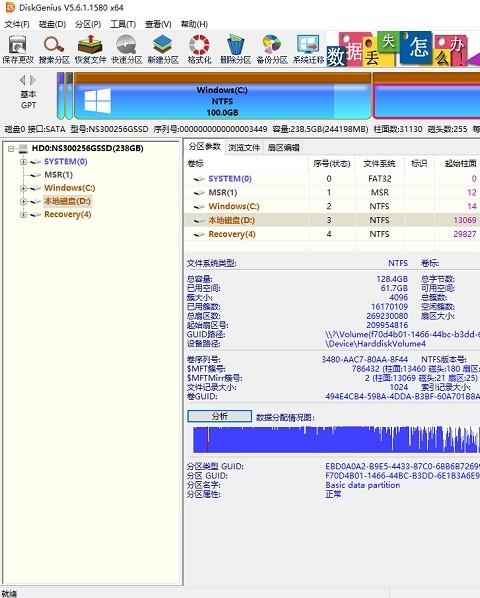Image resolution: width=480 pixels, height=598 pixels.
Task: Switch to the 分区参数 tab
Action: [205, 147]
